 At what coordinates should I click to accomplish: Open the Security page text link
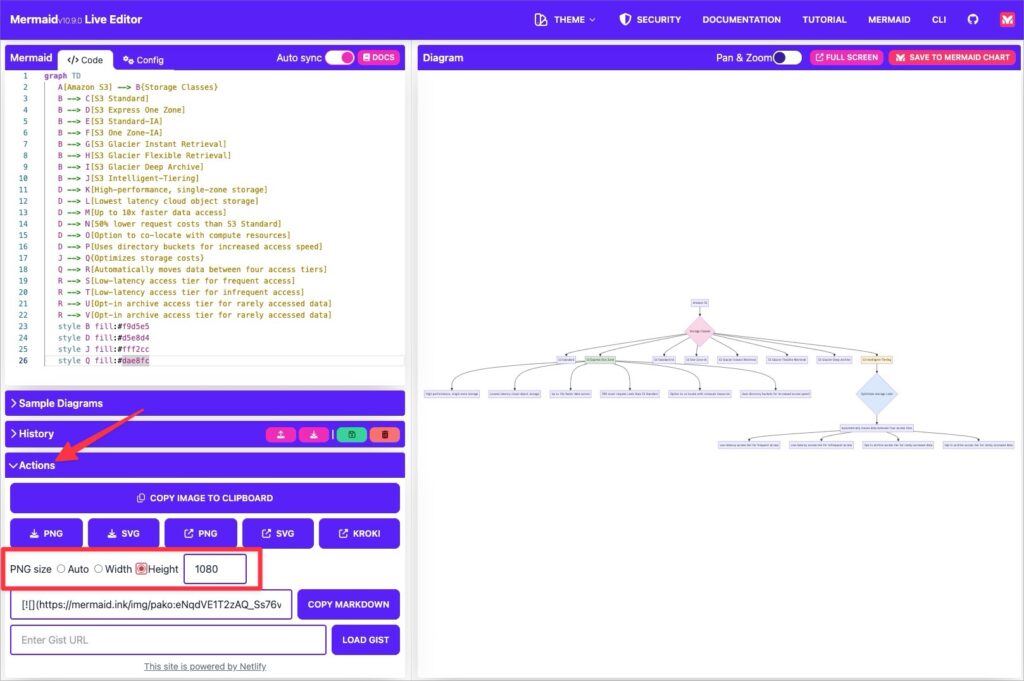click(x=658, y=20)
